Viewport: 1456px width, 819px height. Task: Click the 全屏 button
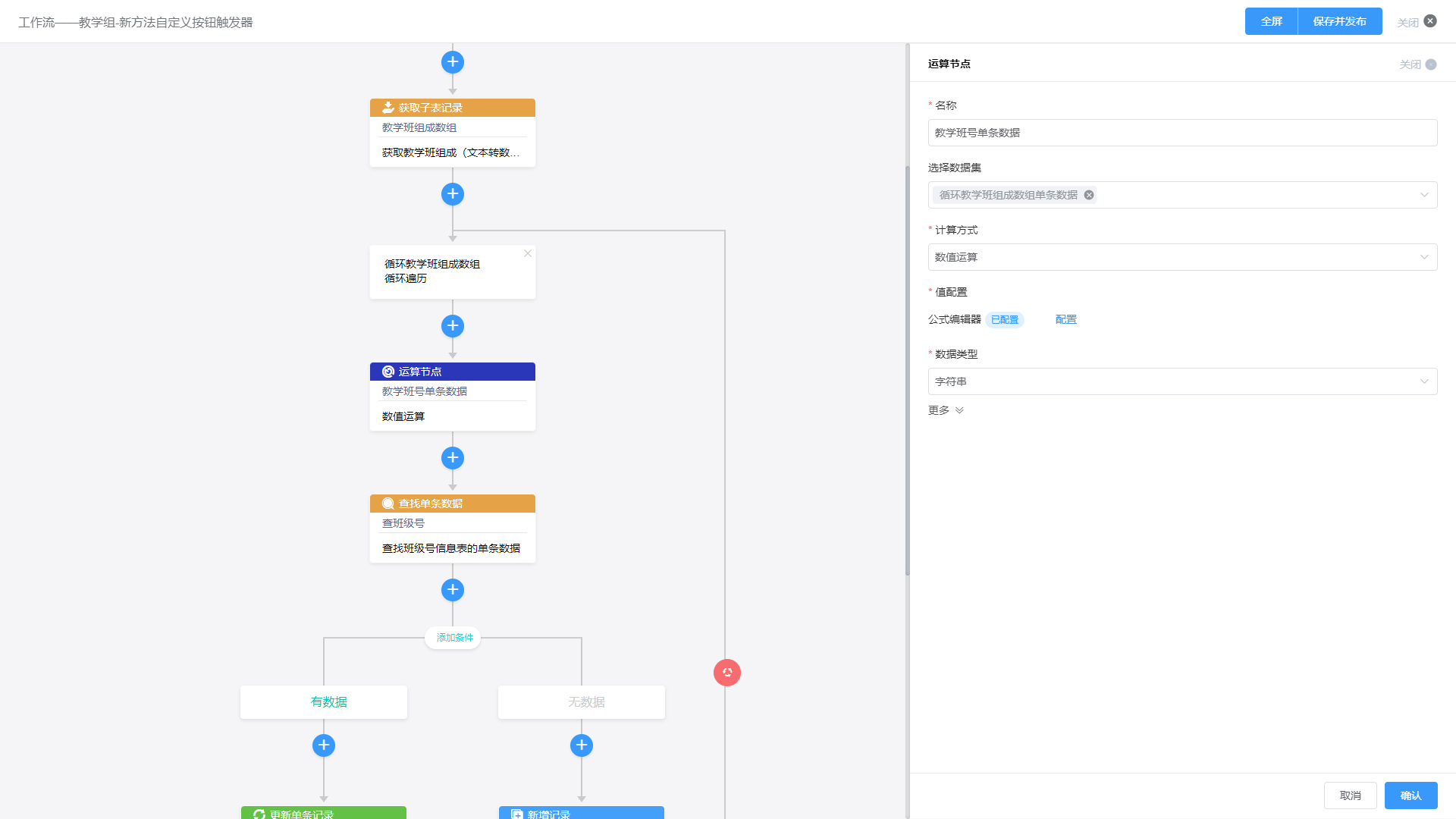click(1272, 21)
